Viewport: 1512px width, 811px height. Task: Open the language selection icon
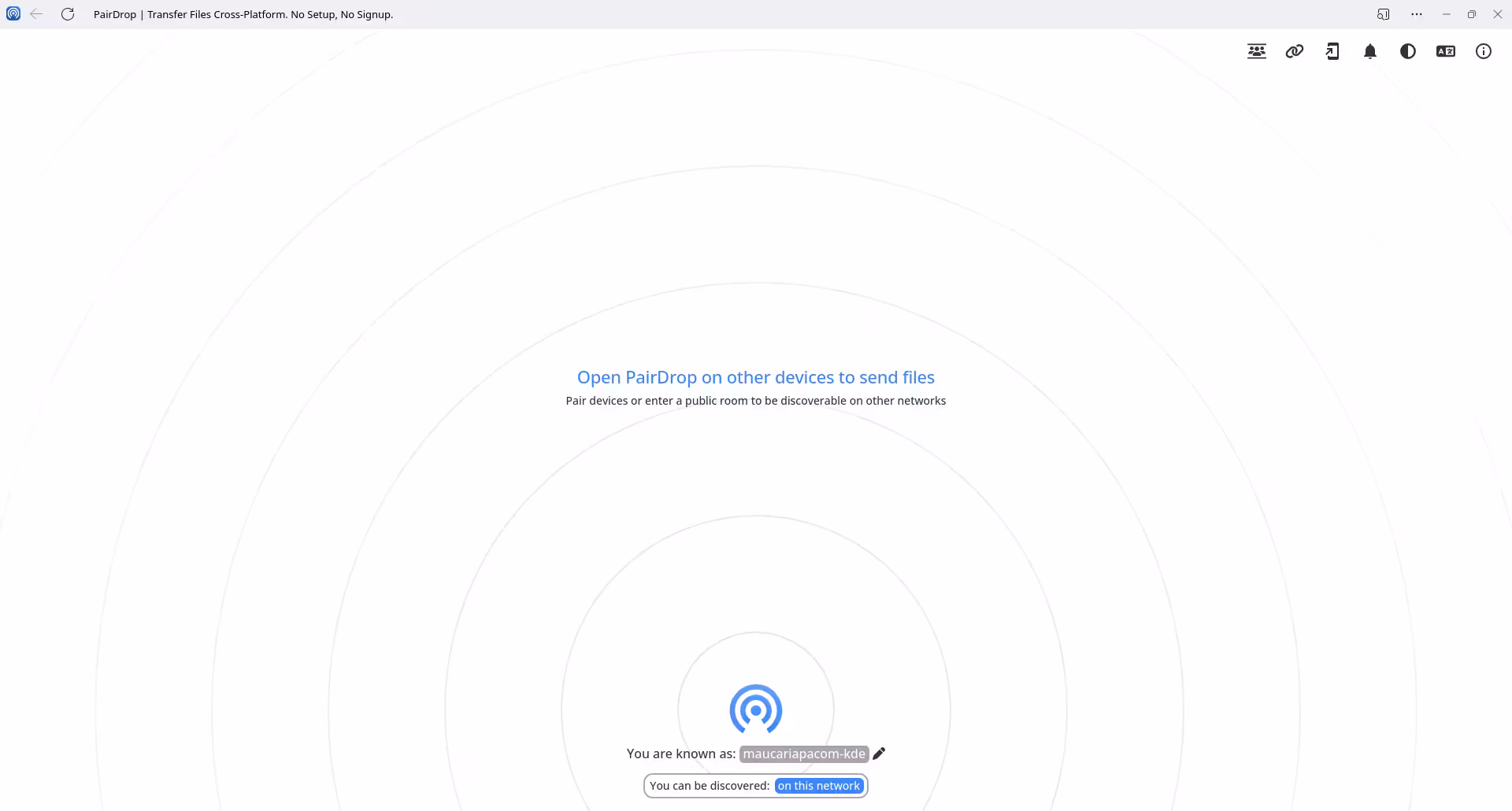1446,51
